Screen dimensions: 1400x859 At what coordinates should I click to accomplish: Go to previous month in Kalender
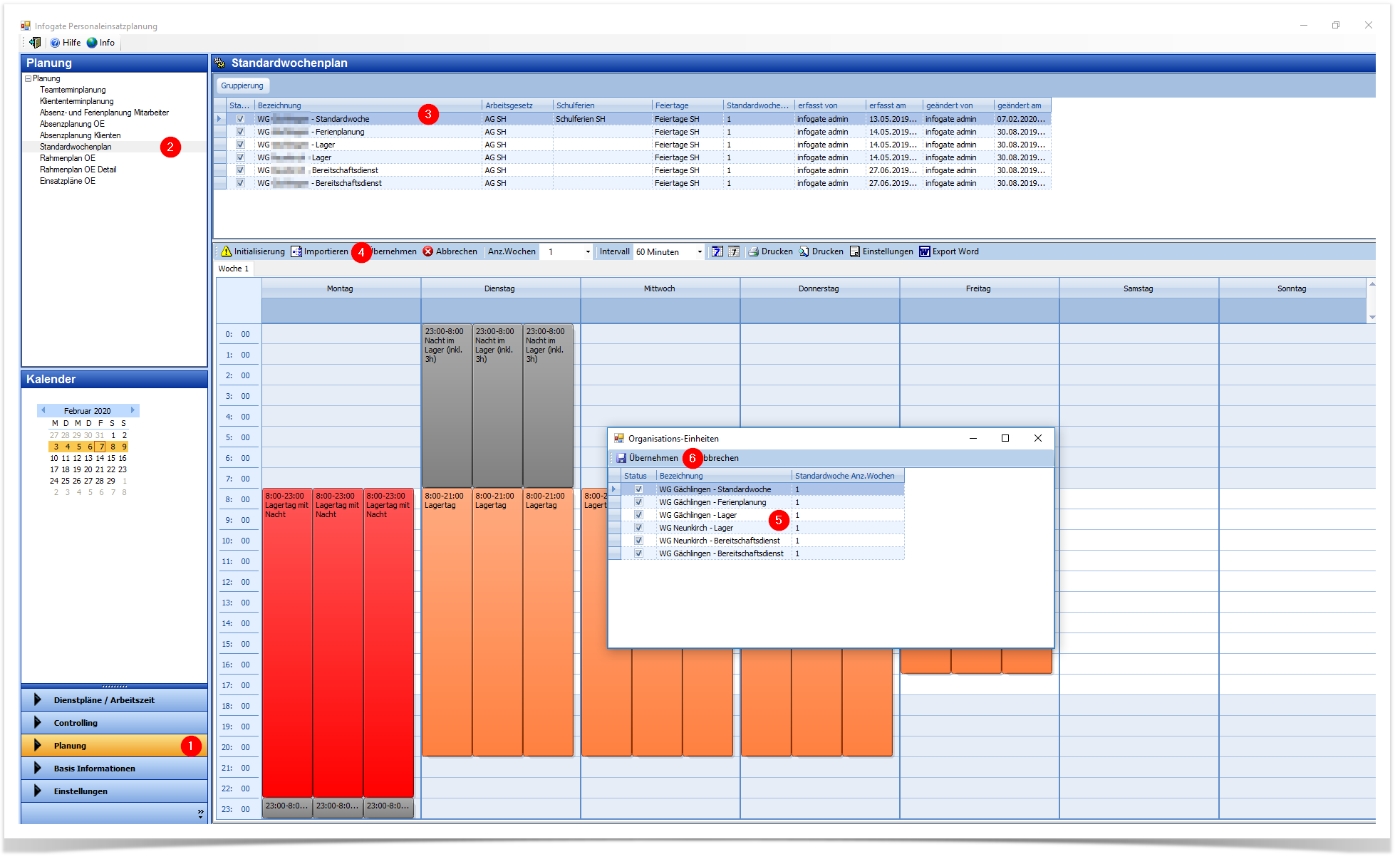coord(43,410)
